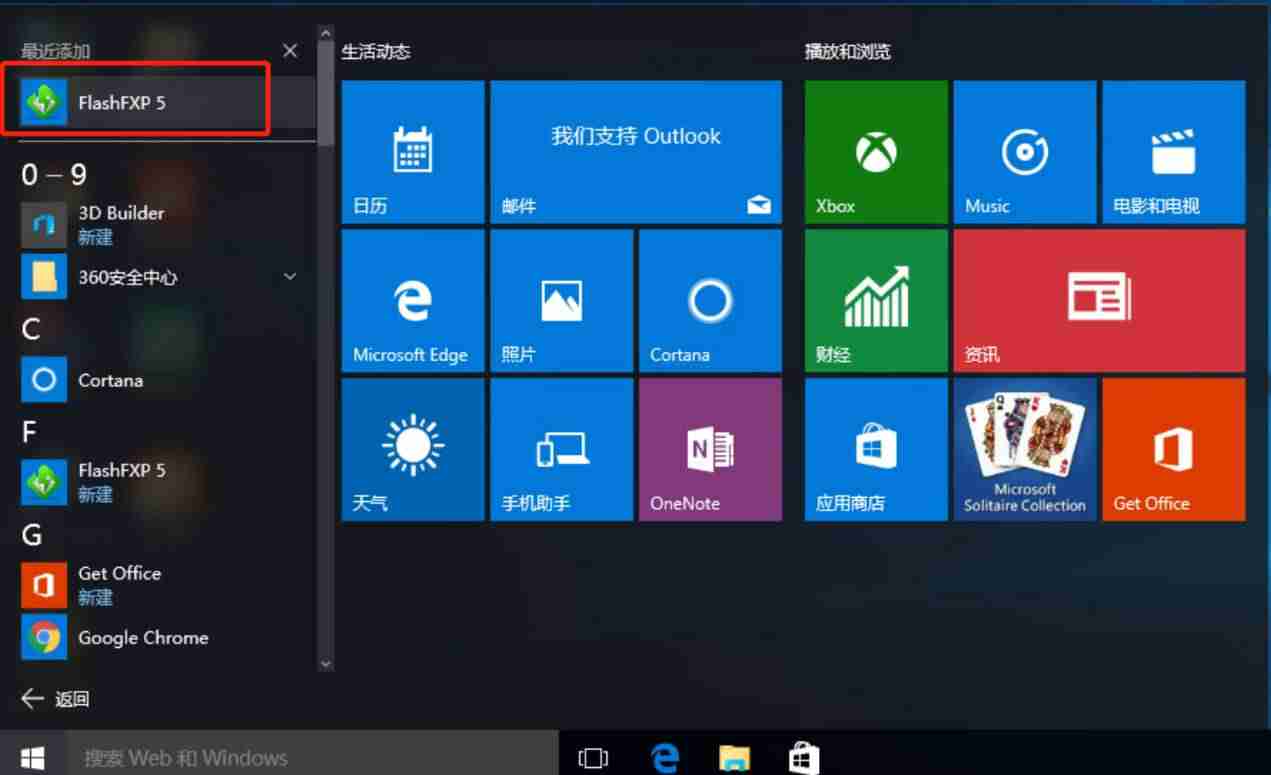Click the C alphabet section header
The image size is (1271, 775).
click(31, 329)
